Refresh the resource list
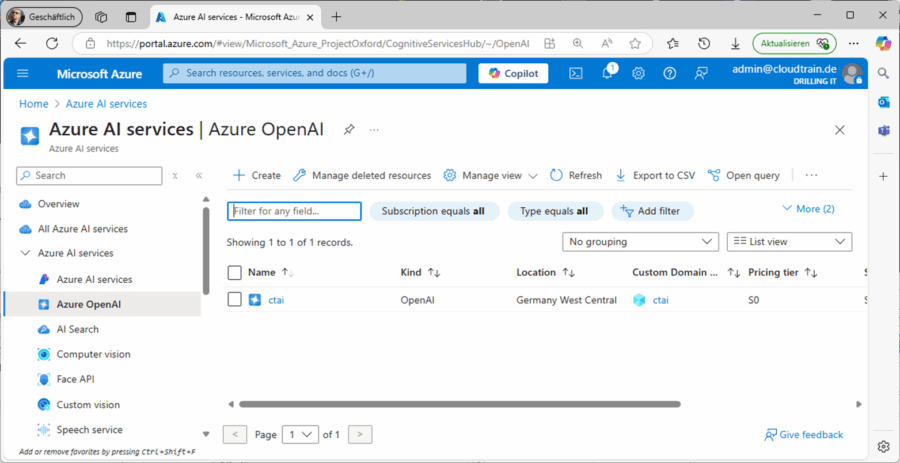This screenshot has height=463, width=900. click(x=576, y=176)
